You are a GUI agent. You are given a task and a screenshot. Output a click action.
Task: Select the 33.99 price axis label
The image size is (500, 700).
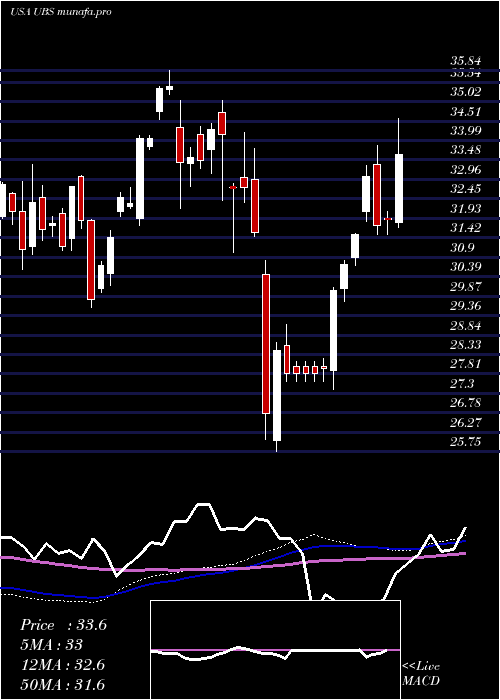point(466,131)
